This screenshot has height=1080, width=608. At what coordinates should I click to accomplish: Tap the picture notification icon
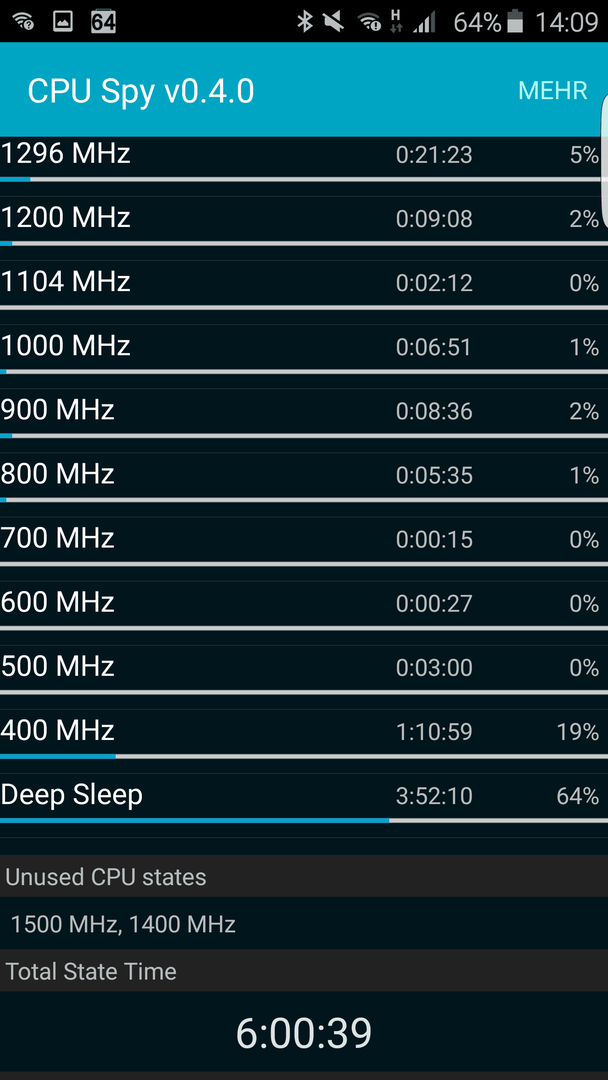tap(63, 21)
